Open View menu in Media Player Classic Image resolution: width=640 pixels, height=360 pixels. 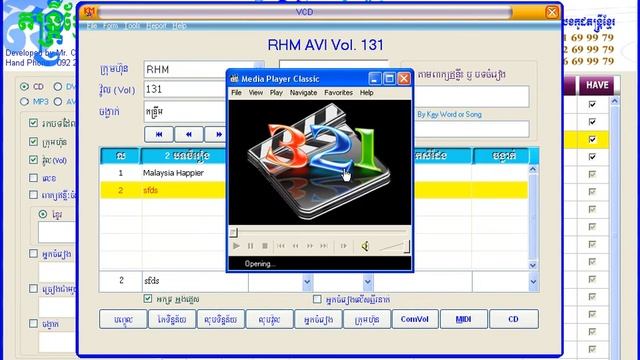tap(256, 93)
